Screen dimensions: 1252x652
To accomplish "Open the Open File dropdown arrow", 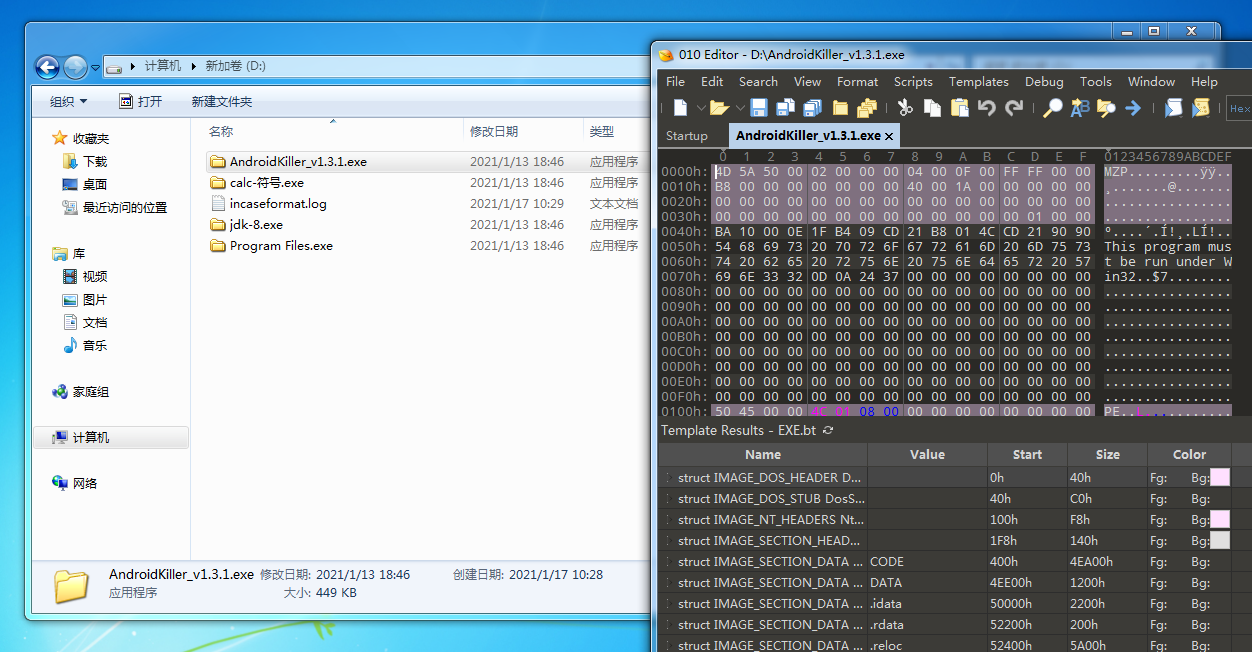I will point(740,108).
